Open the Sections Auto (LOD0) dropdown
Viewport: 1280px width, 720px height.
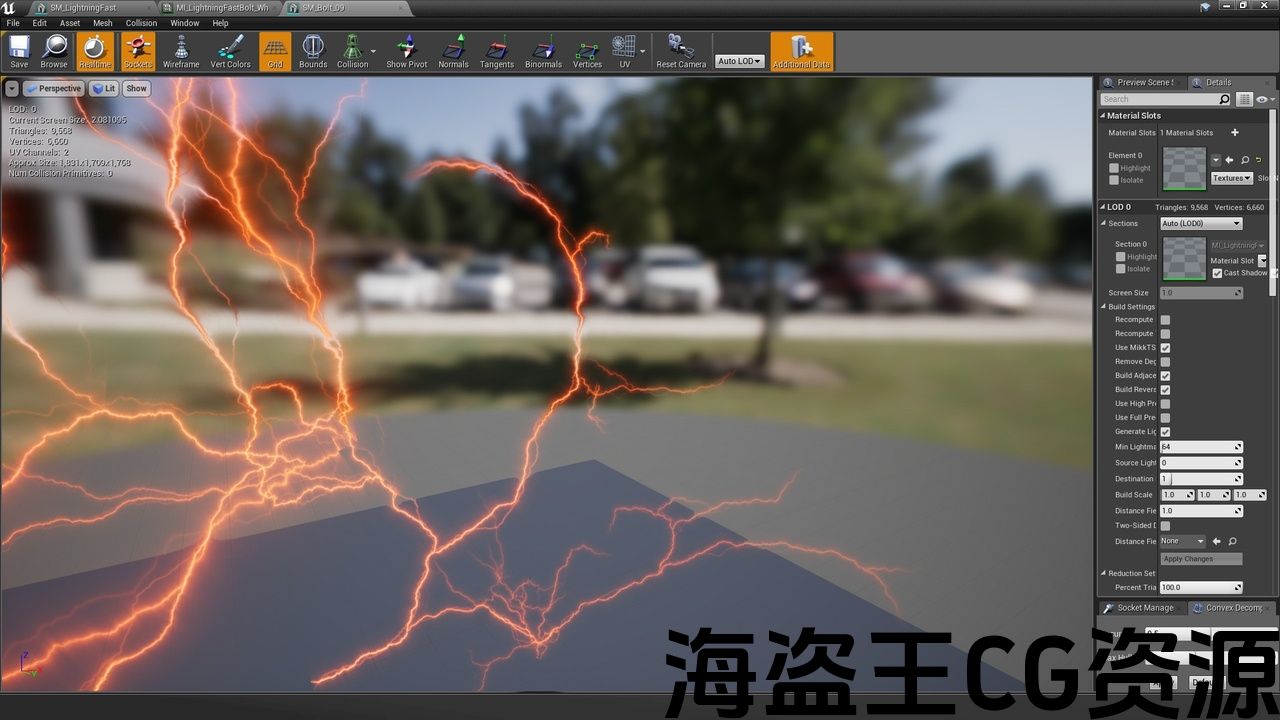1200,224
